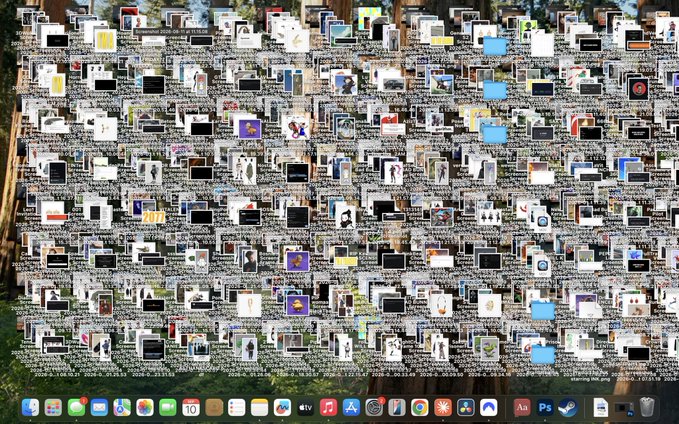Launch Mail from the dock
Screen dimensions: 679x424
(99, 408)
